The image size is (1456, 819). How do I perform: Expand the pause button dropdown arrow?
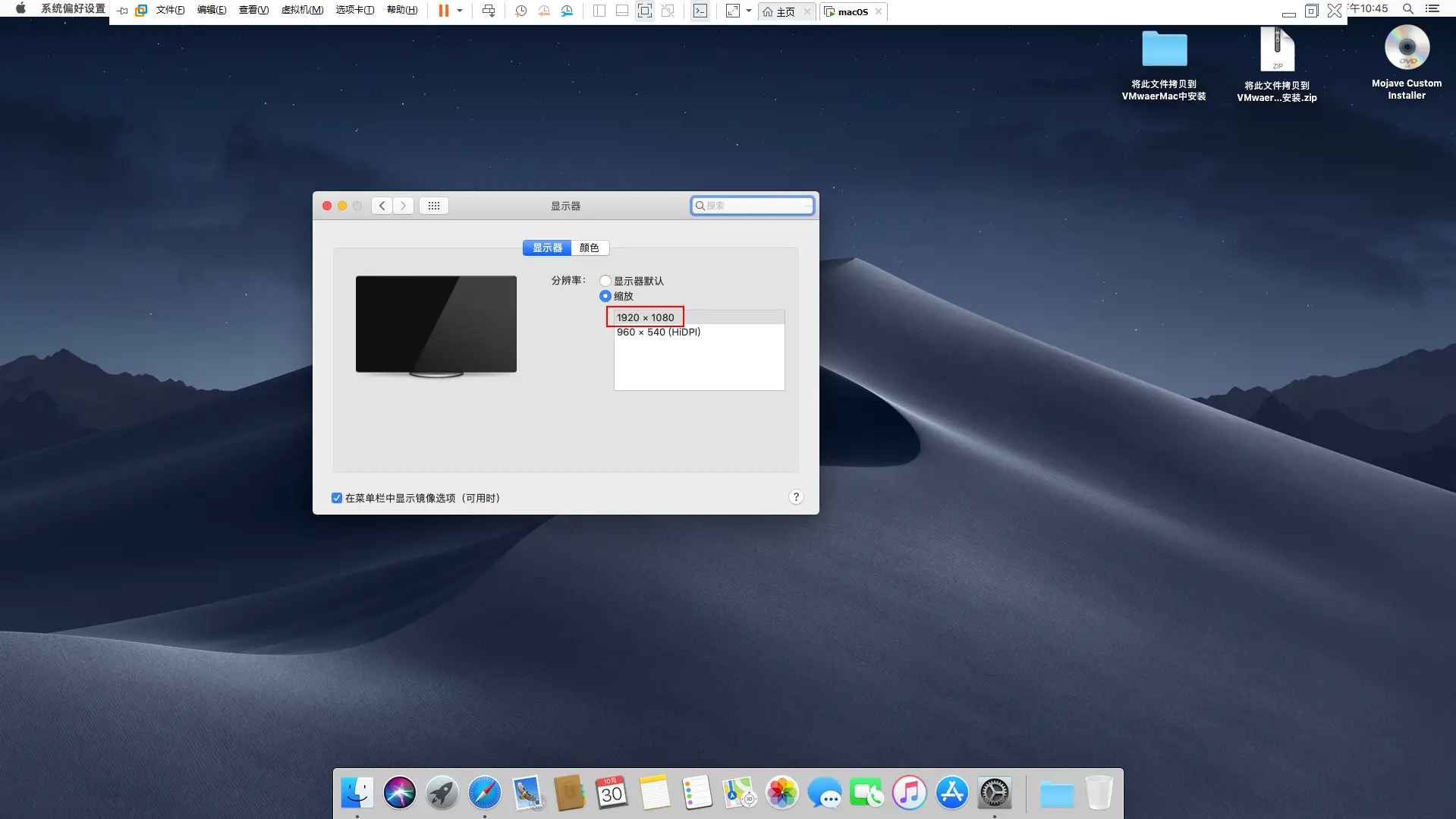(x=460, y=11)
